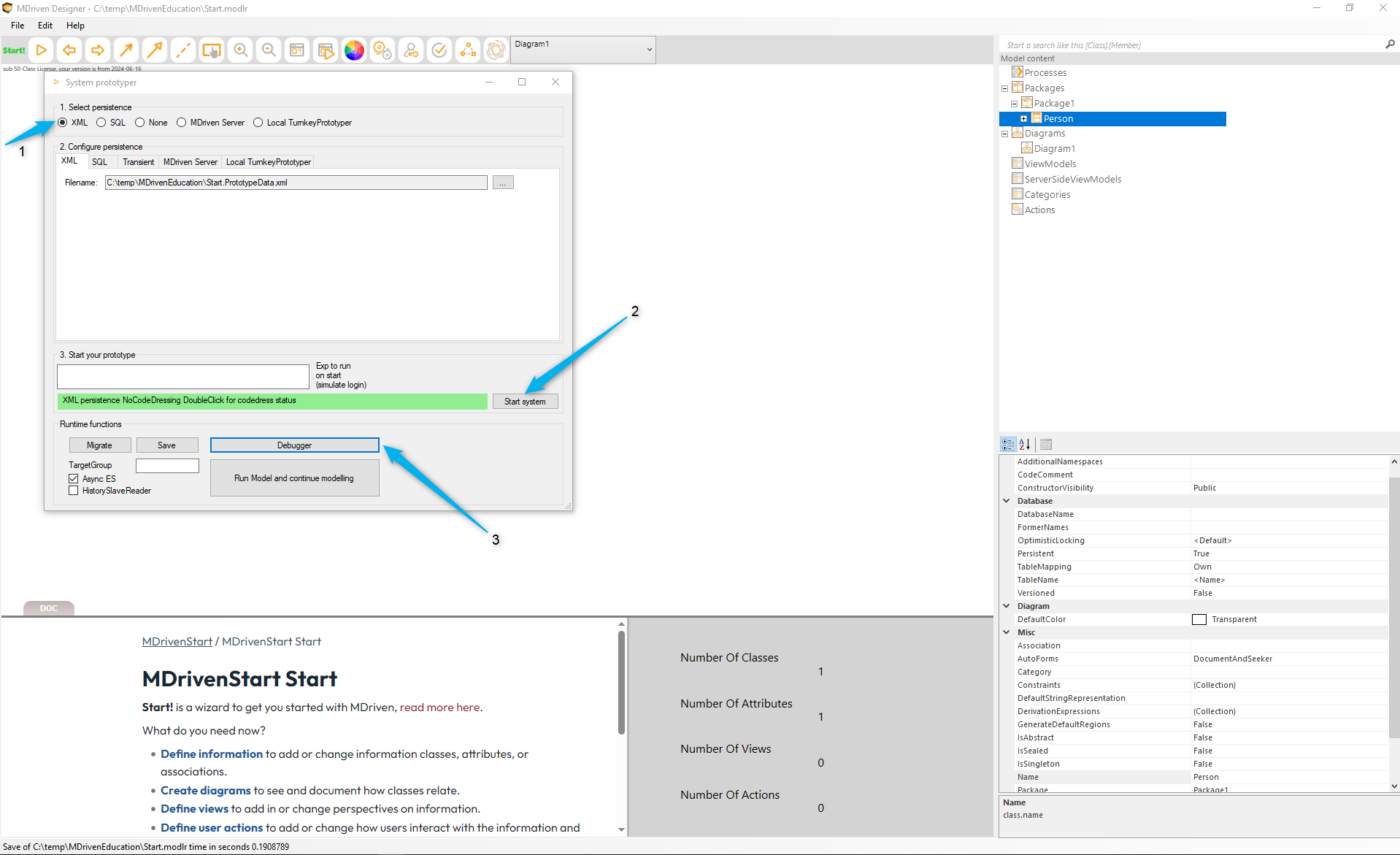Collapse the Database property category
This screenshot has height=855, width=1400.
click(x=1007, y=501)
